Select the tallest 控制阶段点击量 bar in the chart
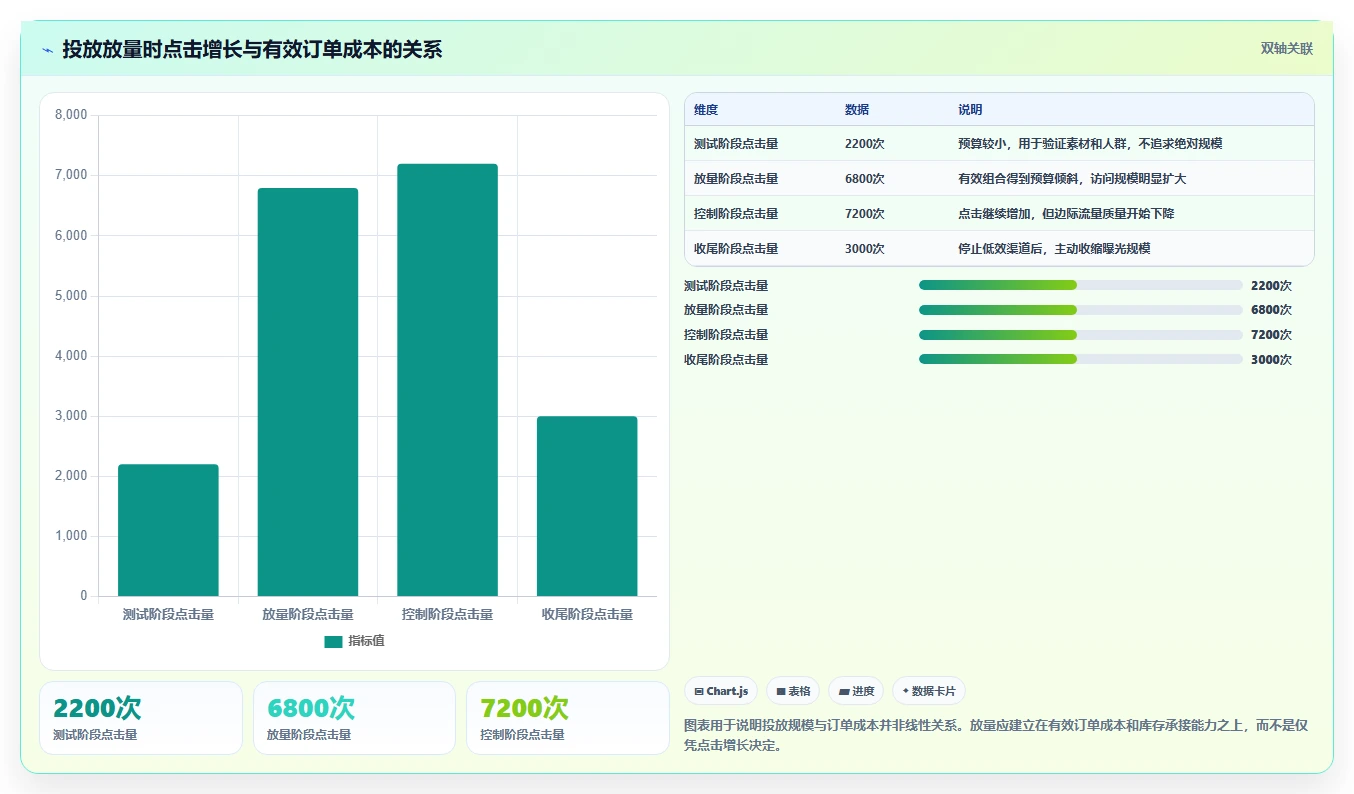 pyautogui.click(x=447, y=380)
